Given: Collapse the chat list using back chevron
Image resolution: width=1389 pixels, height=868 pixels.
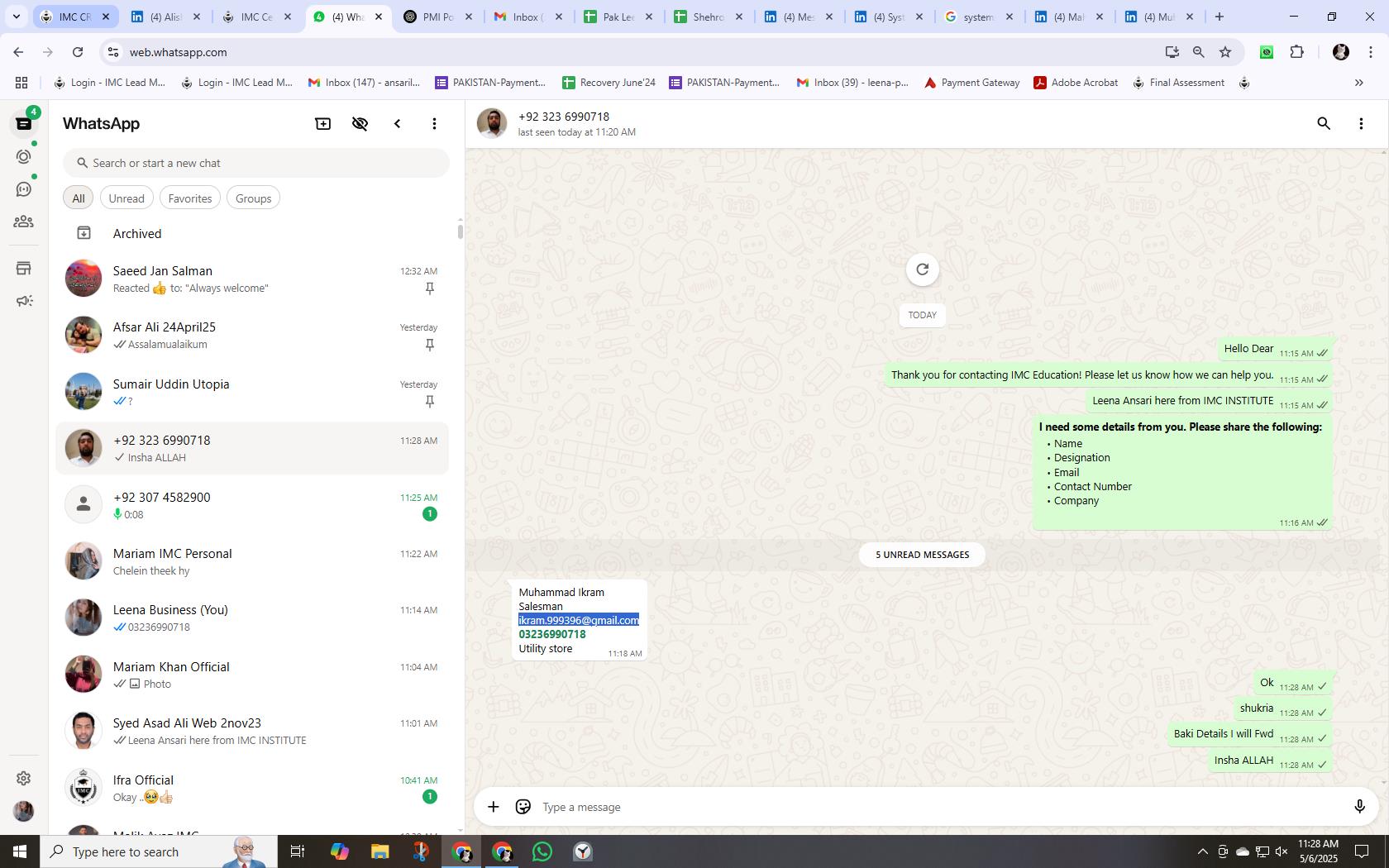Looking at the screenshot, I should tap(398, 123).
